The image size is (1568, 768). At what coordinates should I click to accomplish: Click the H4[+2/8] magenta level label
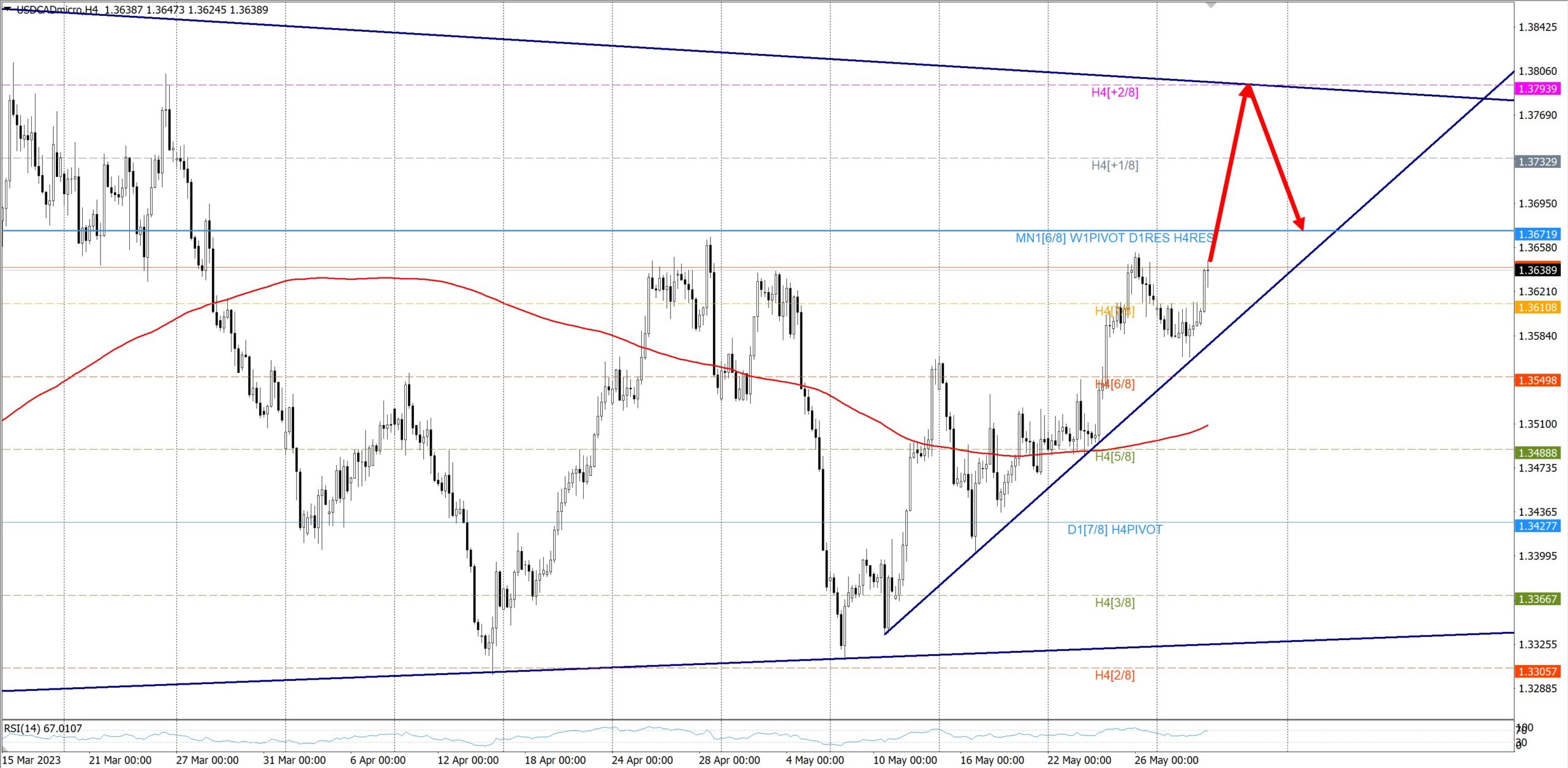[x=1114, y=92]
